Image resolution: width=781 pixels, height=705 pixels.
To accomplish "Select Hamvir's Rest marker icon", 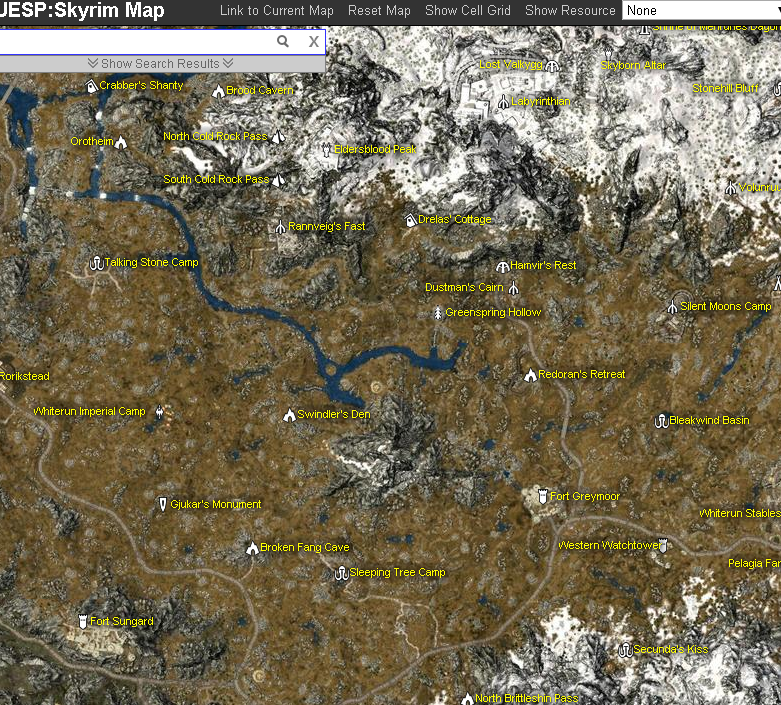I will pos(503,267).
